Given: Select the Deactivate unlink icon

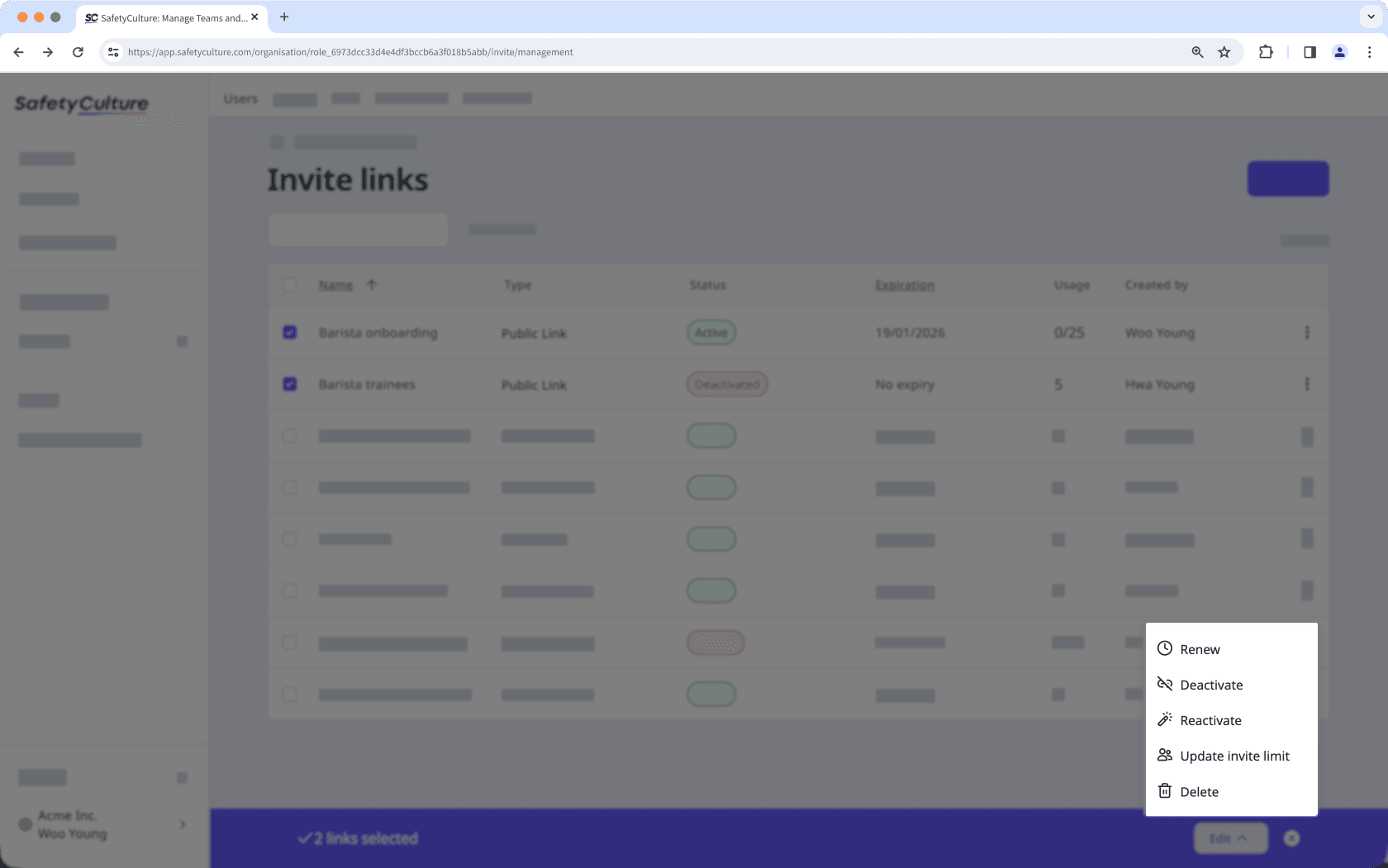Looking at the screenshot, I should click(1165, 685).
